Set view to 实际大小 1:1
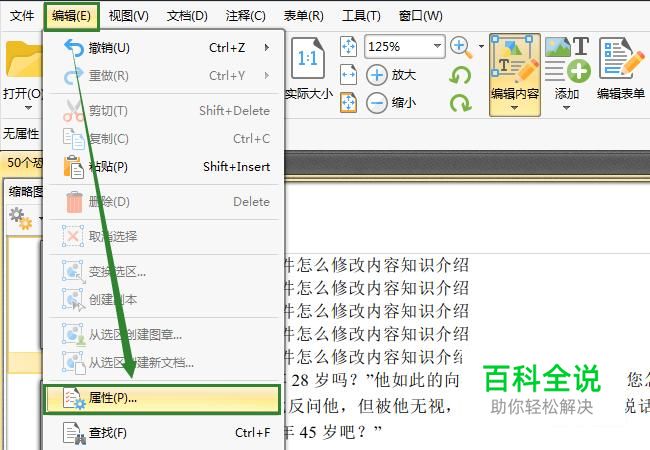The width and height of the screenshot is (650, 450). coord(309,68)
